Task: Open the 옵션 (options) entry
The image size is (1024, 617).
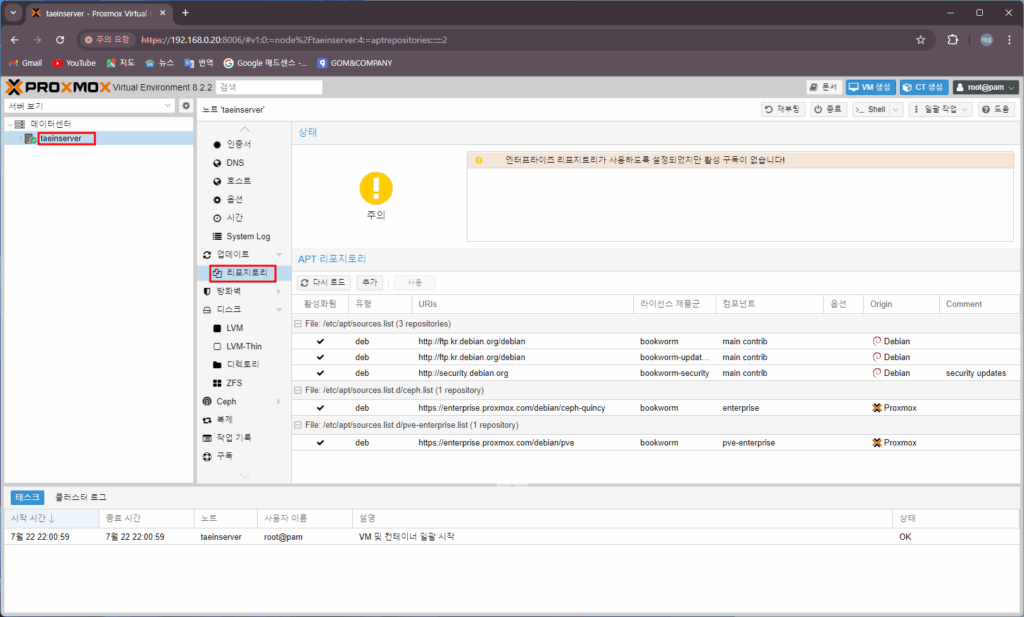Action: pos(234,199)
